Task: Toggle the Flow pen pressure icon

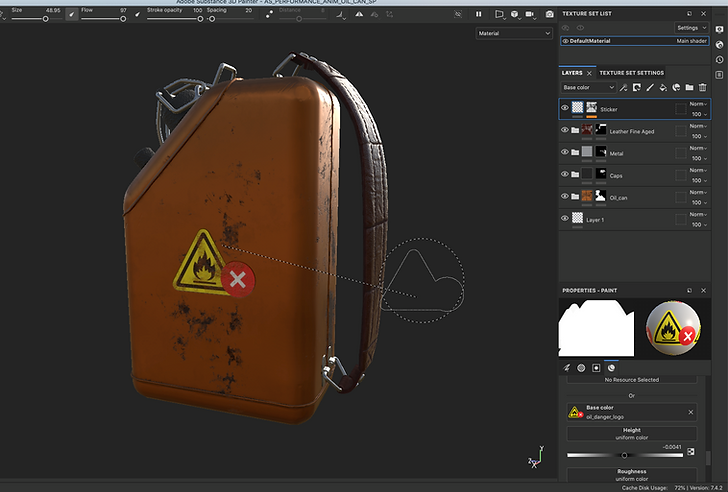Action: point(137,14)
